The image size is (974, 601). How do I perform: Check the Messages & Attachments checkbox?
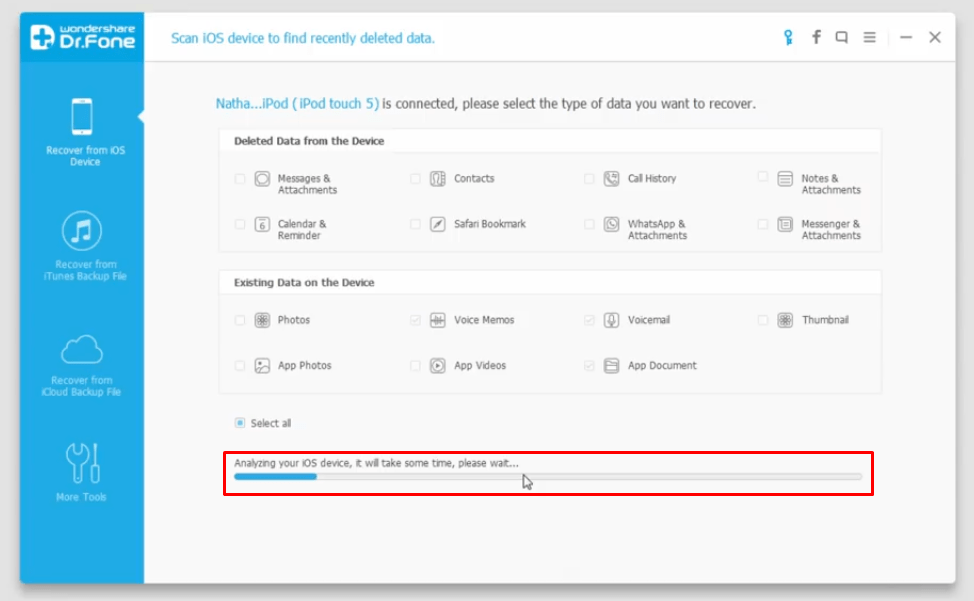pos(240,179)
